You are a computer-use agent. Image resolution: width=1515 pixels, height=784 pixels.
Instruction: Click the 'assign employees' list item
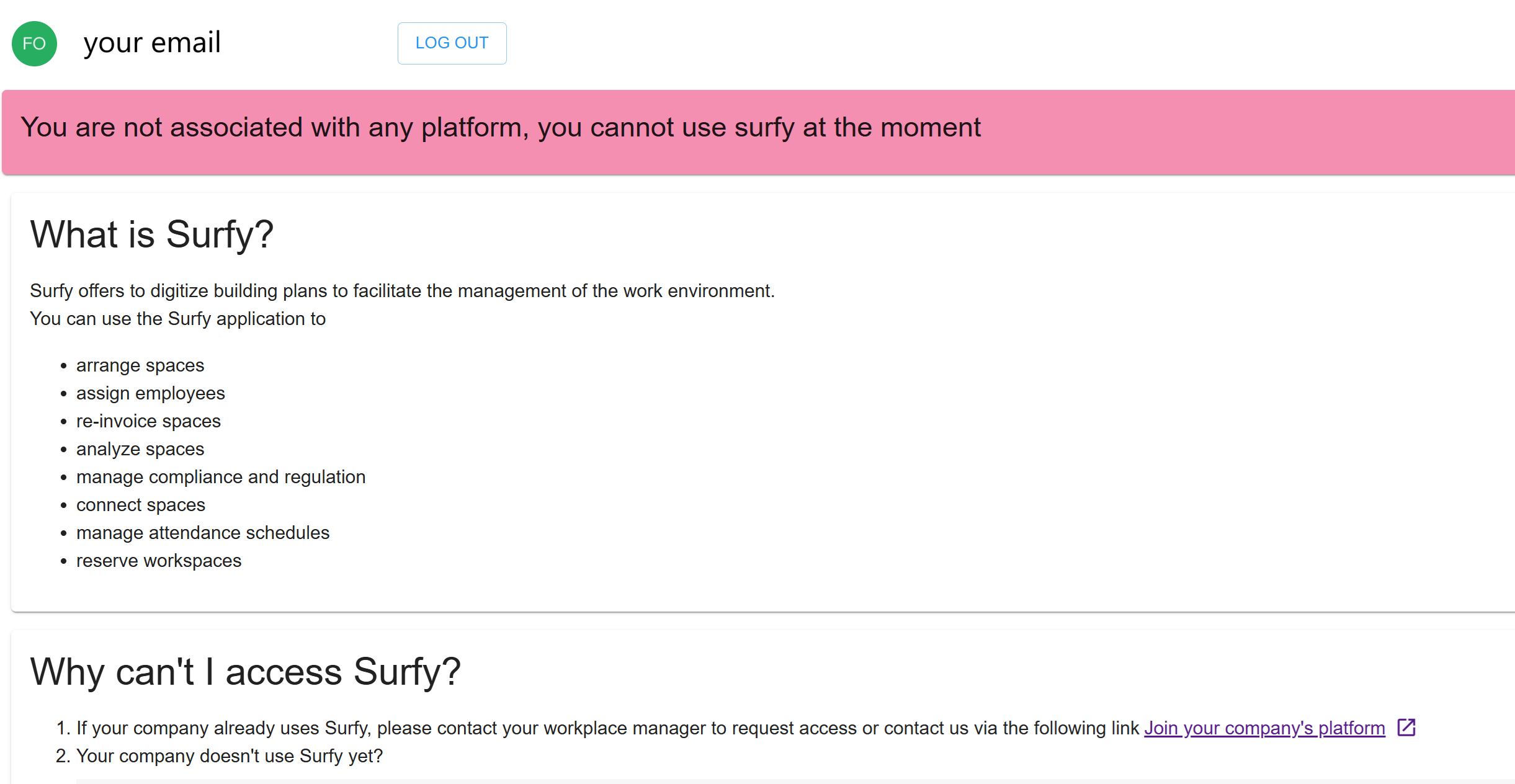[x=151, y=393]
